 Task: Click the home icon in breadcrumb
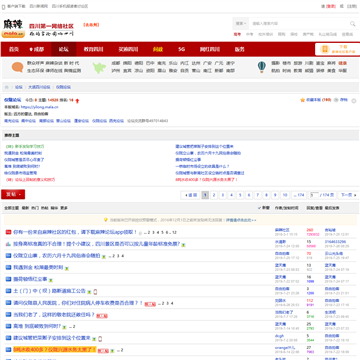click(x=7, y=87)
